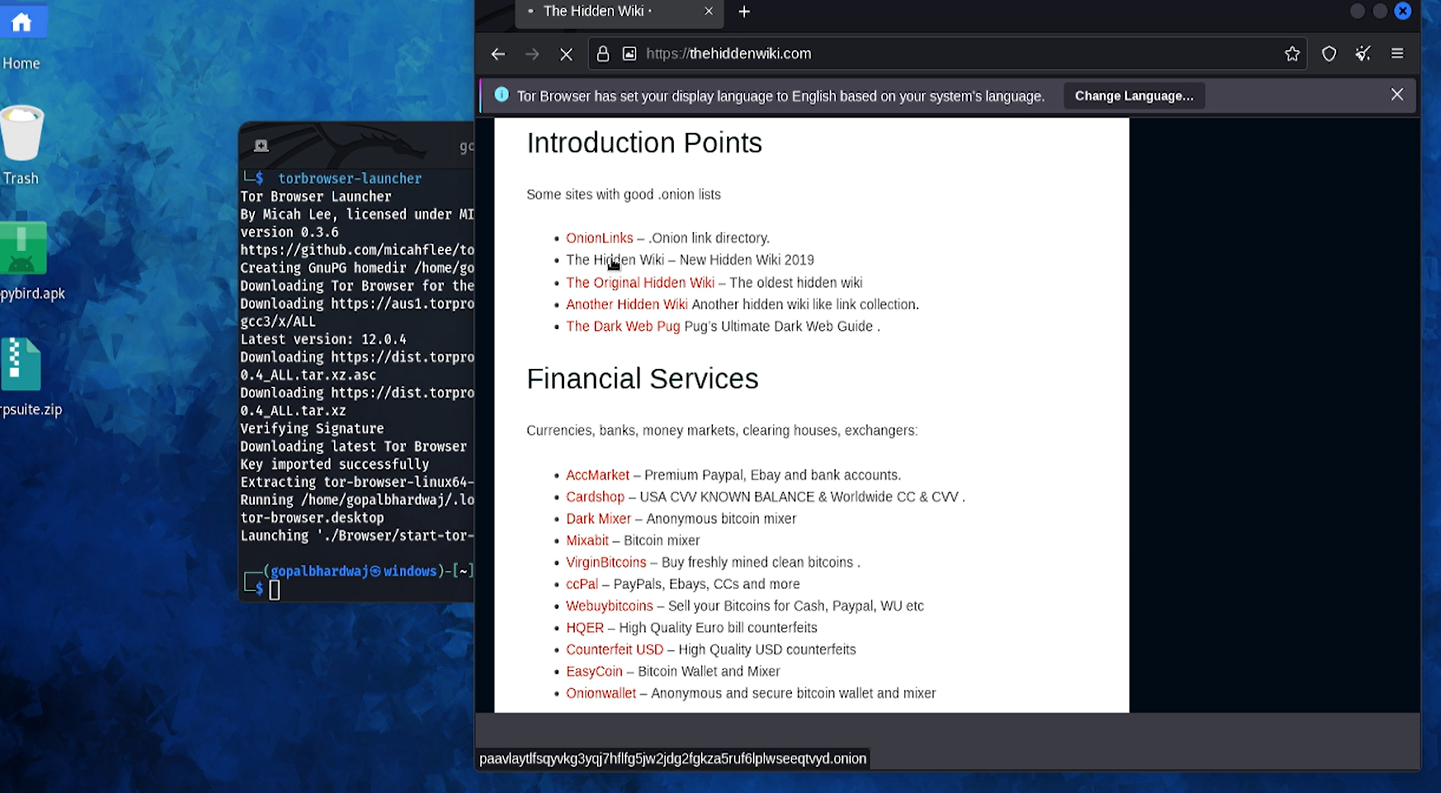Open site permissions icon in address bar
Viewport: 1441px width, 793px height.
tap(629, 54)
